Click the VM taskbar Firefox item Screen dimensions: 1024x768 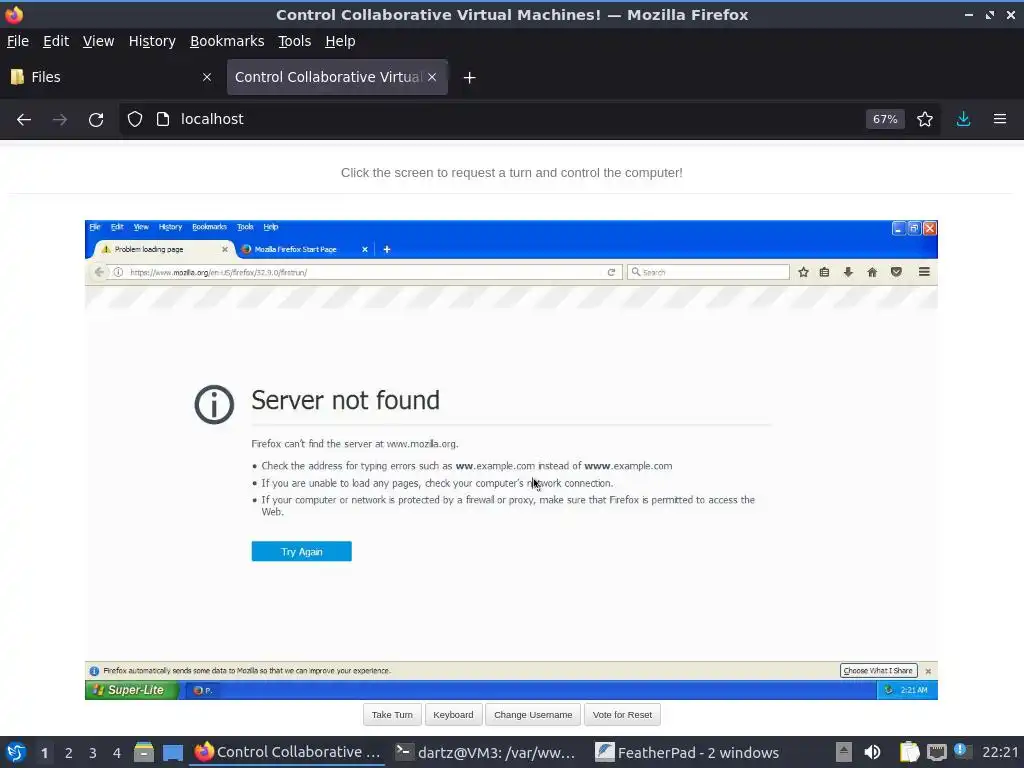(202, 690)
